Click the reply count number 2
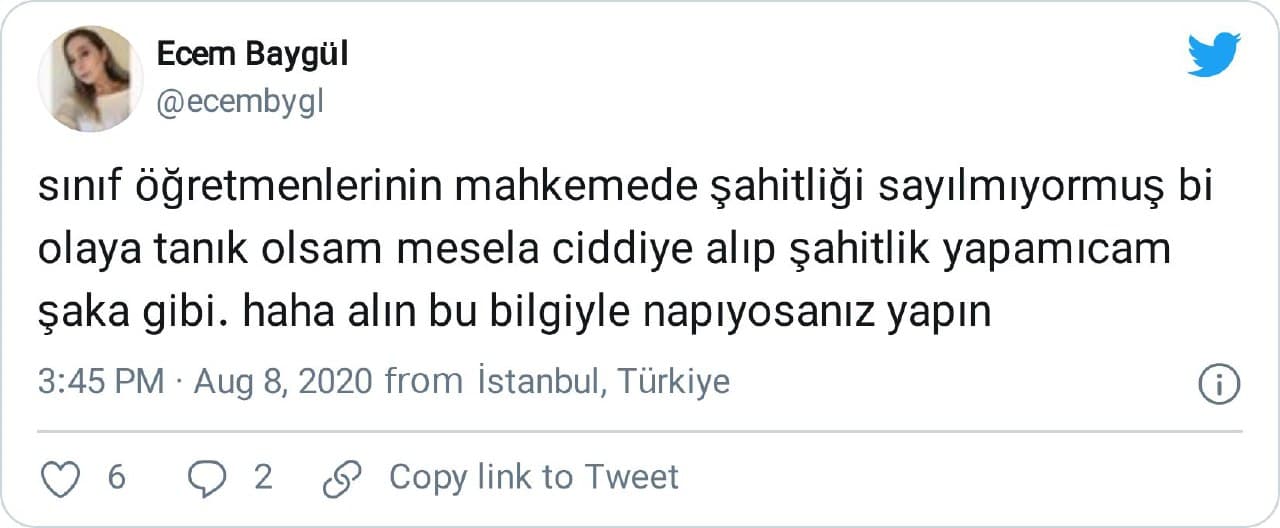 click(263, 478)
